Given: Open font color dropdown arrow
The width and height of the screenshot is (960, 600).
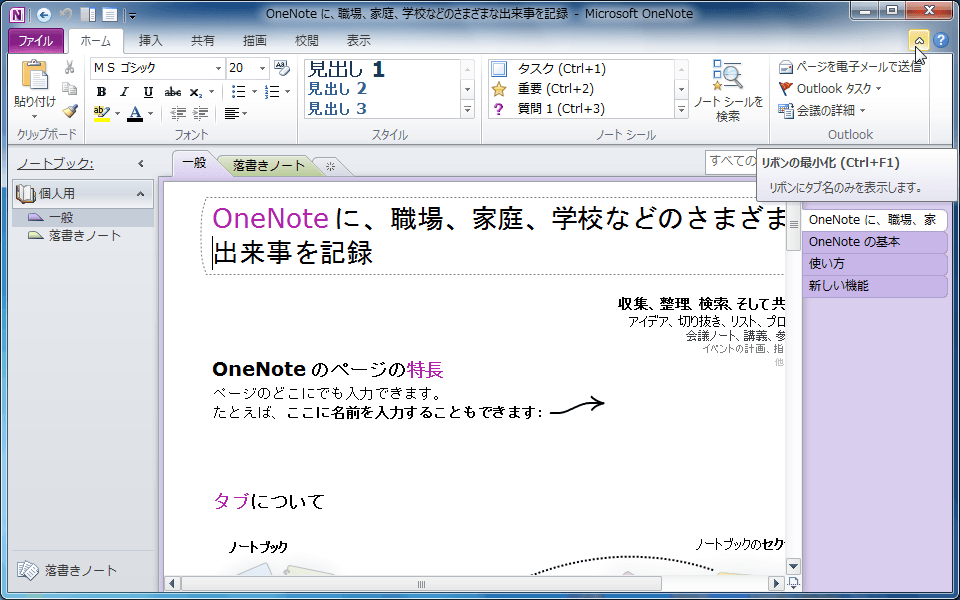Looking at the screenshot, I should point(151,114).
